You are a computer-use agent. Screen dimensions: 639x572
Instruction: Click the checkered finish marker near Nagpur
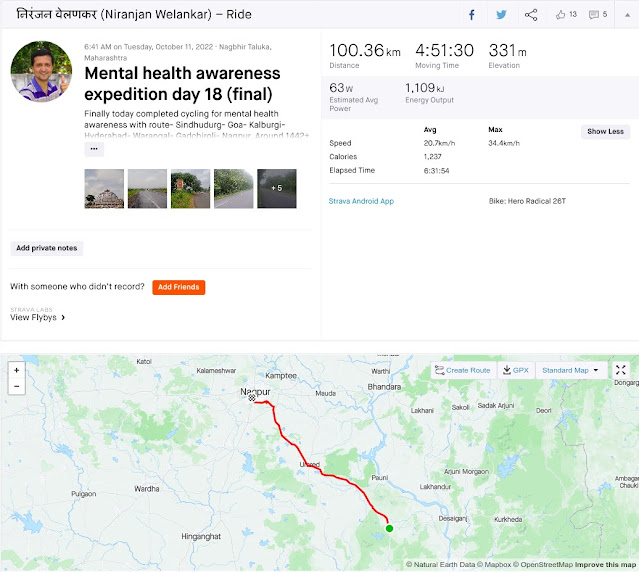click(x=252, y=398)
